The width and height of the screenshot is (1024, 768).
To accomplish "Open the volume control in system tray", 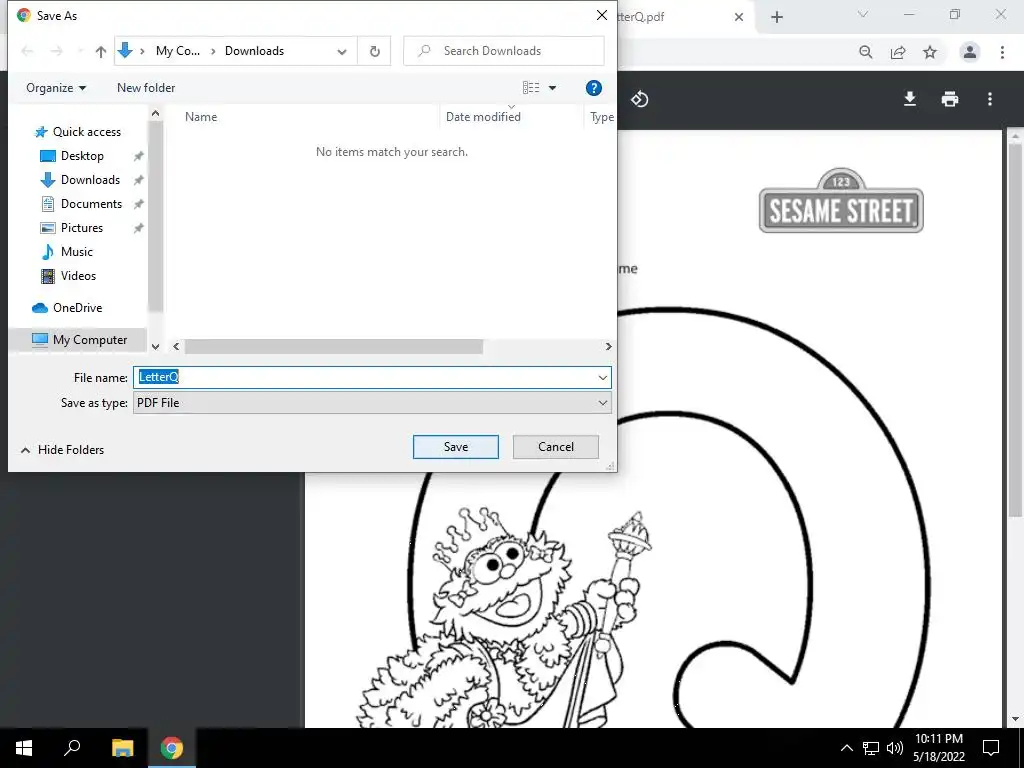I will point(895,748).
